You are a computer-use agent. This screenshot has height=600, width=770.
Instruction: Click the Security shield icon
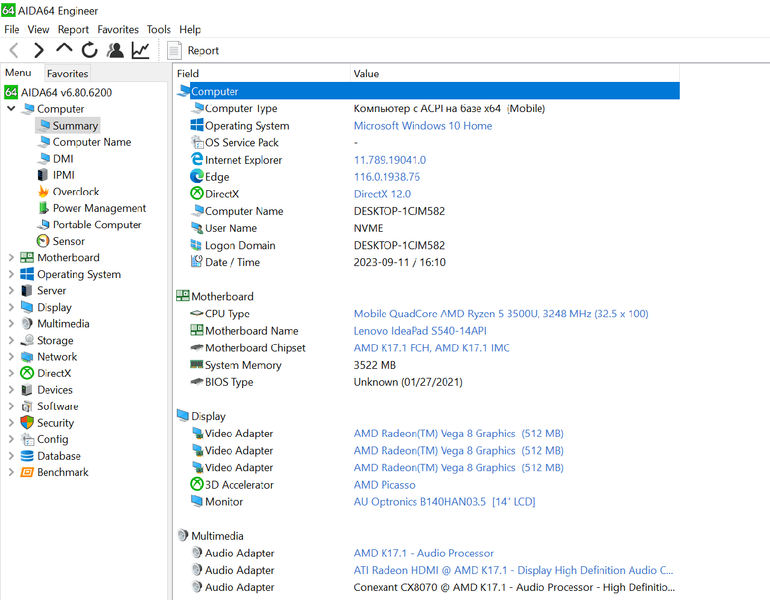click(27, 422)
